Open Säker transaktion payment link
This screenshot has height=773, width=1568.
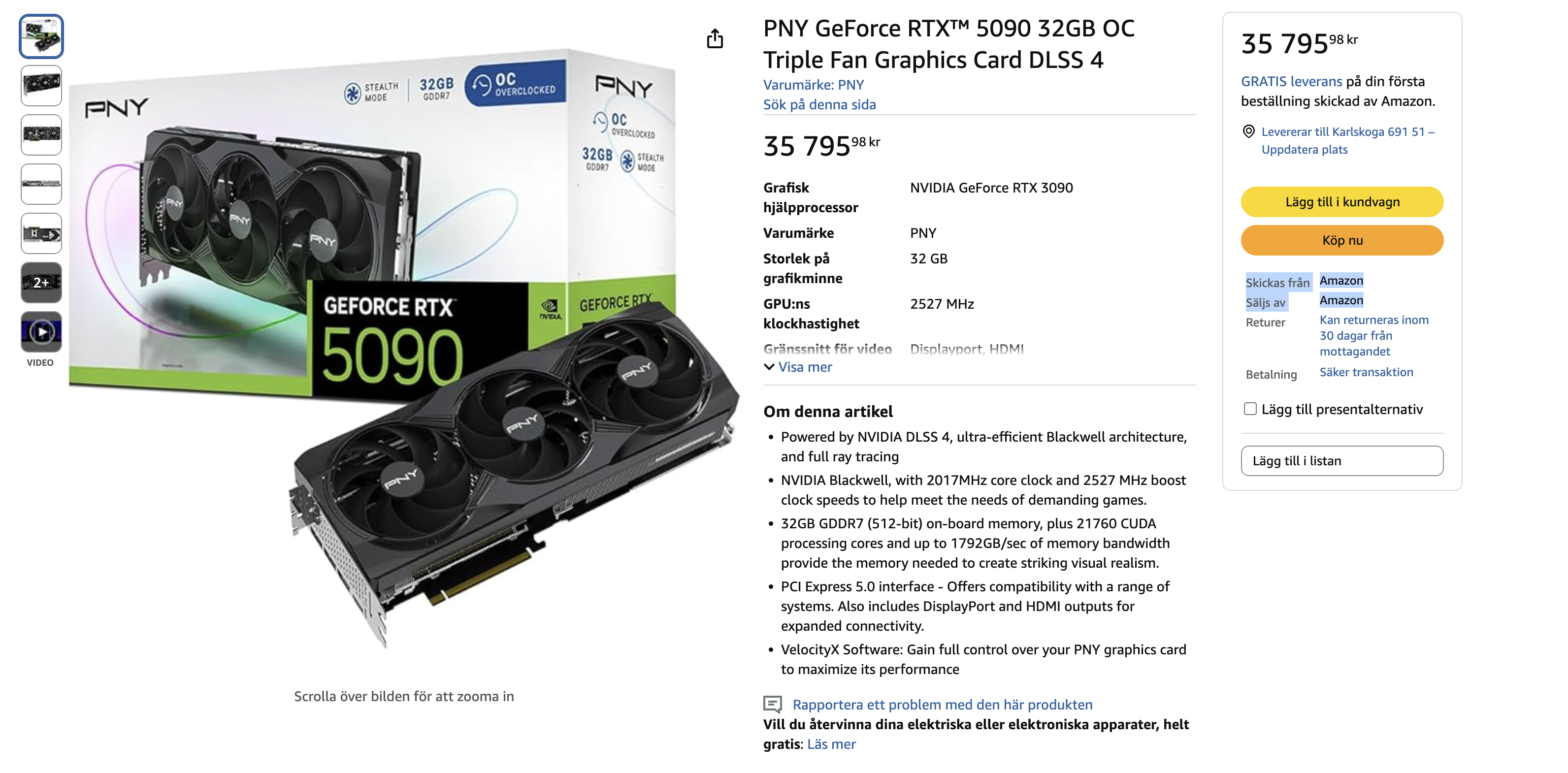tap(1366, 372)
